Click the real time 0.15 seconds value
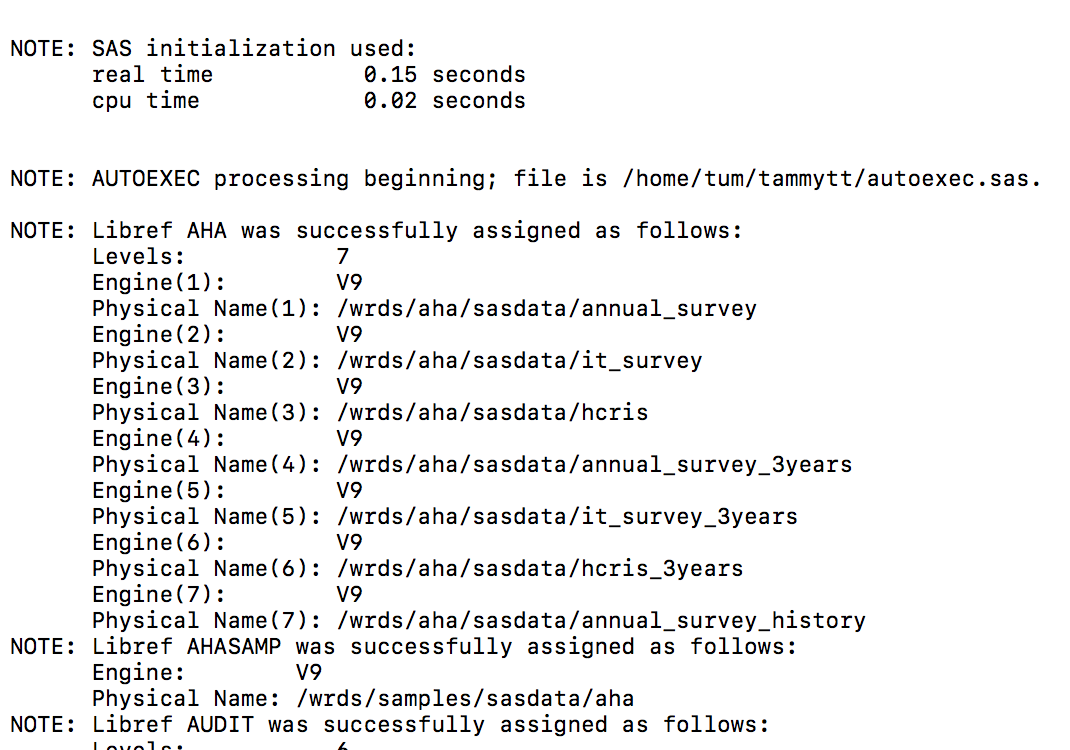The image size is (1070, 750). click(x=444, y=75)
